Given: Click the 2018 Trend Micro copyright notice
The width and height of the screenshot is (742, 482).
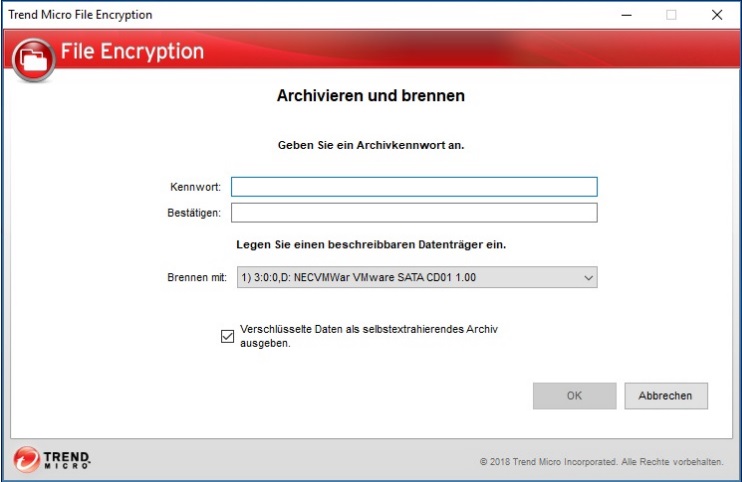Looking at the screenshot, I should pyautogui.click(x=601, y=461).
